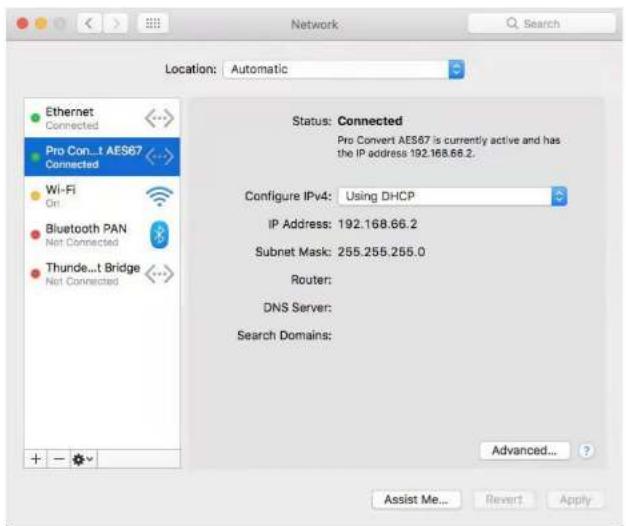The width and height of the screenshot is (626, 526).
Task: Click the green status dot beside Ethernet
Action: [36, 118]
